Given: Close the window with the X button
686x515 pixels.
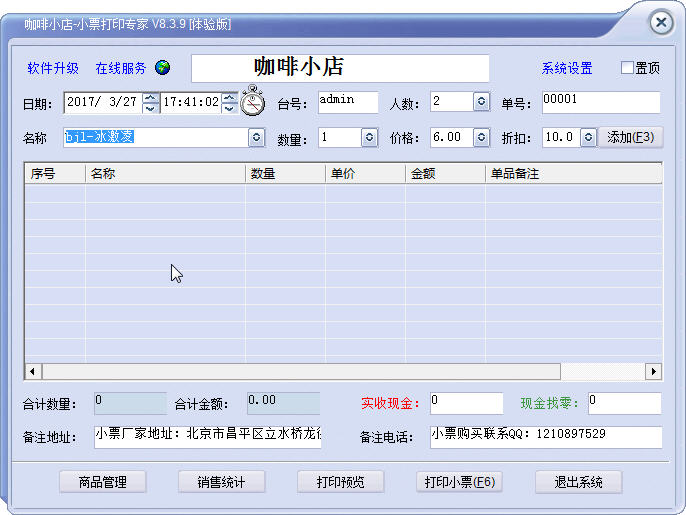Looking at the screenshot, I should click(661, 22).
